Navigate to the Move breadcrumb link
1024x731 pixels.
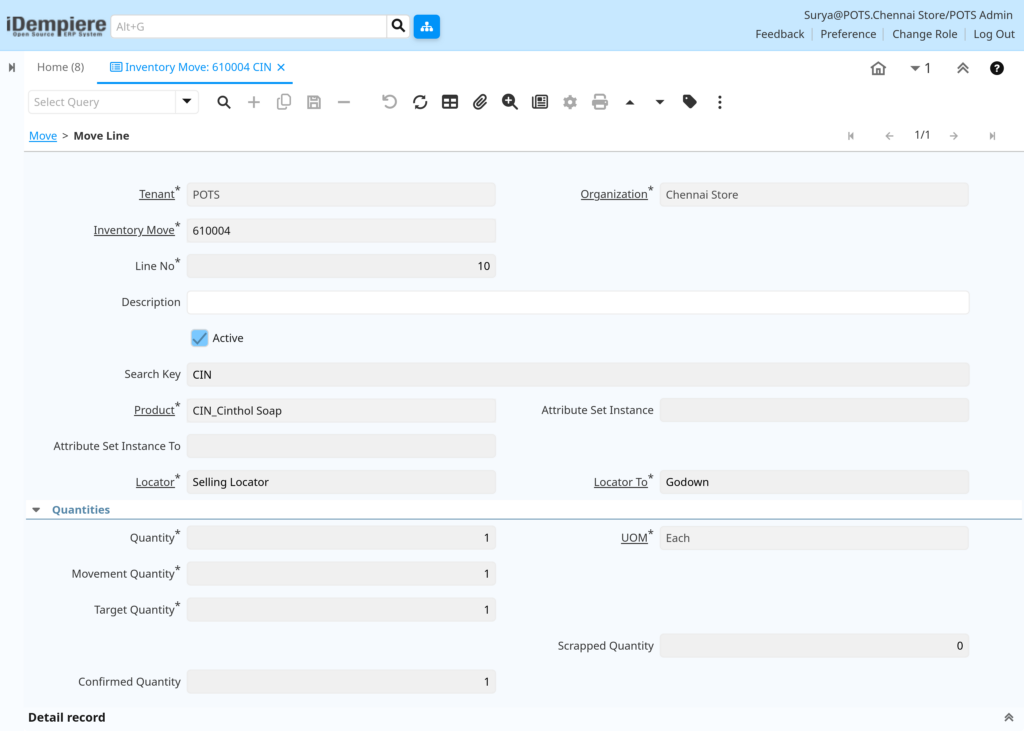coord(43,136)
